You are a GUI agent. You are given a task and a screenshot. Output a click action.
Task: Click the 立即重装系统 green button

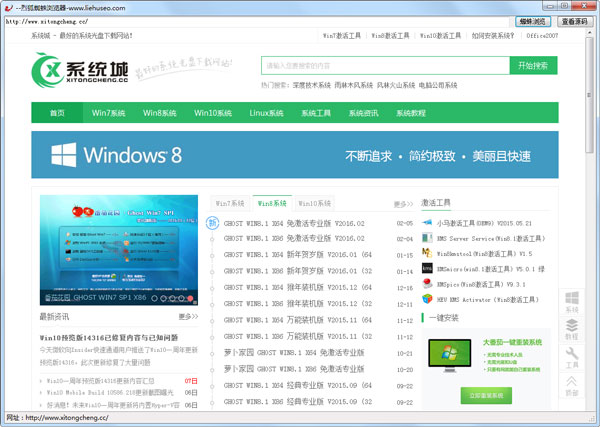(486, 395)
